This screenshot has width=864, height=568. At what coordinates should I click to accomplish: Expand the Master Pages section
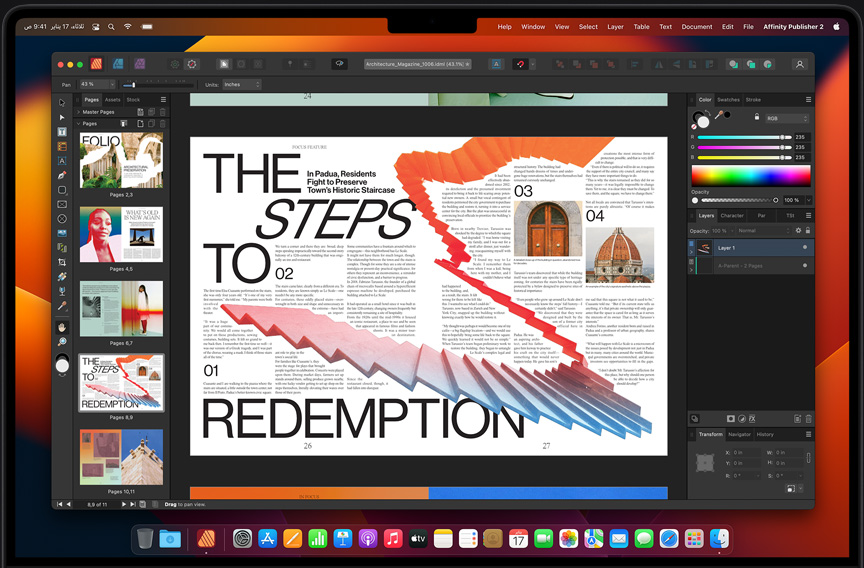pyautogui.click(x=80, y=112)
